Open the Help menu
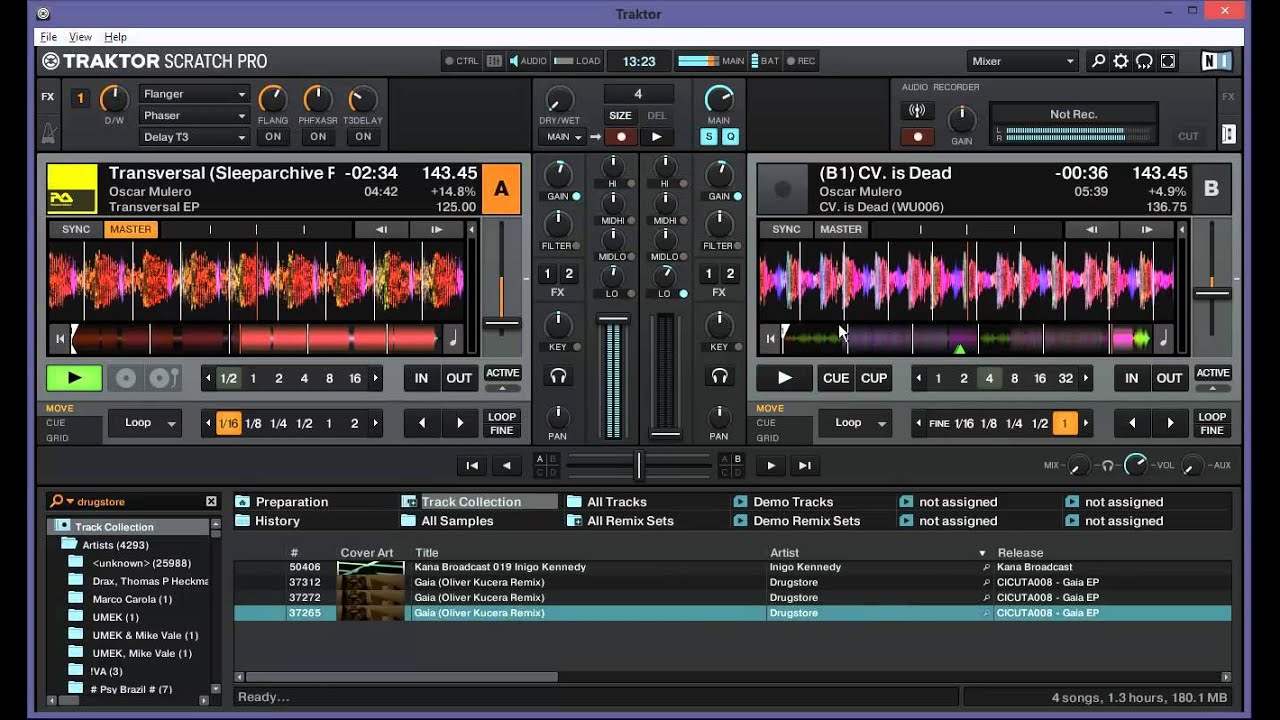Screen dimensions: 1280x720 [x=115, y=37]
